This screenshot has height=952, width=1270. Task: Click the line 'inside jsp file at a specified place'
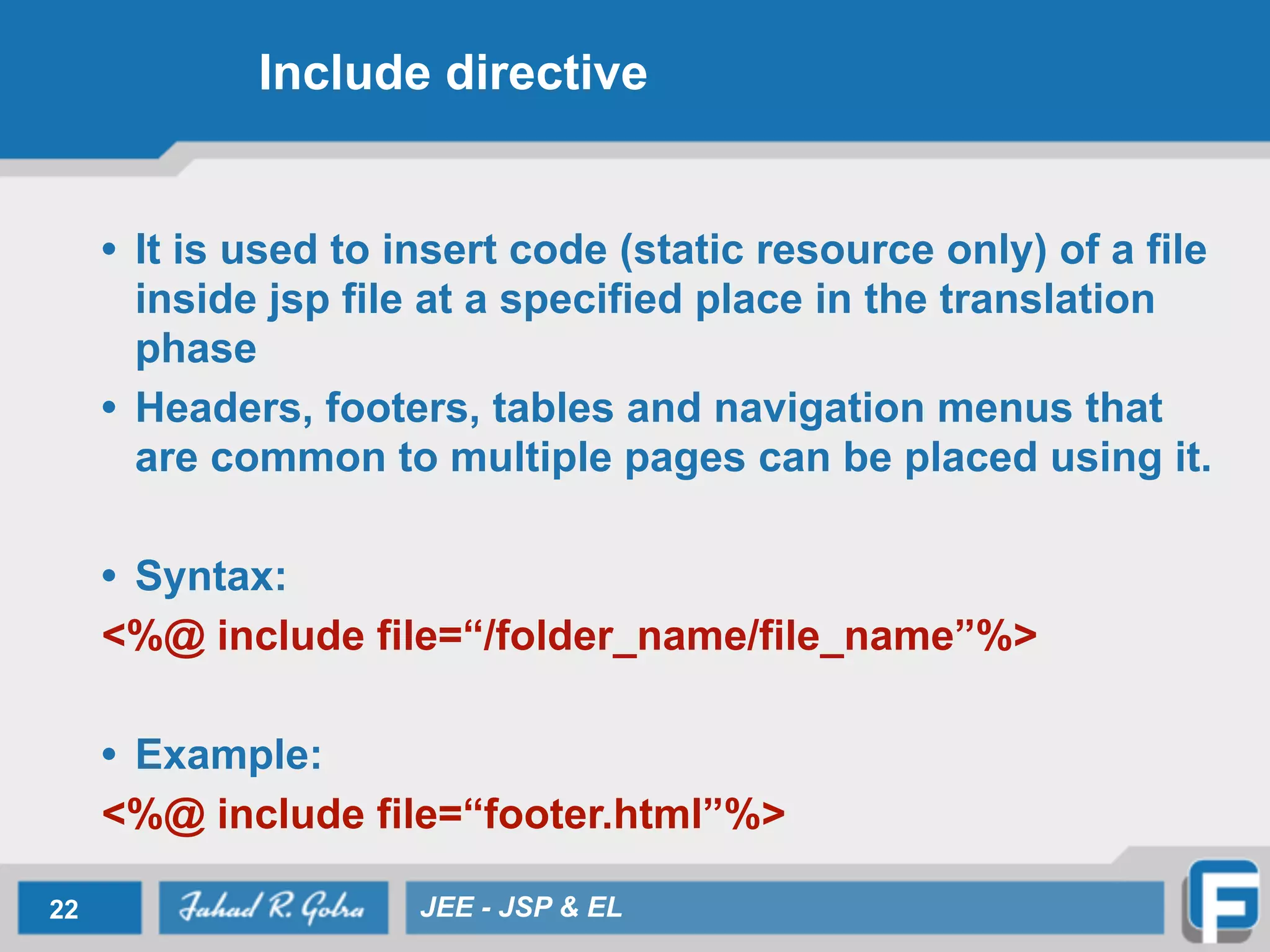coord(645,299)
